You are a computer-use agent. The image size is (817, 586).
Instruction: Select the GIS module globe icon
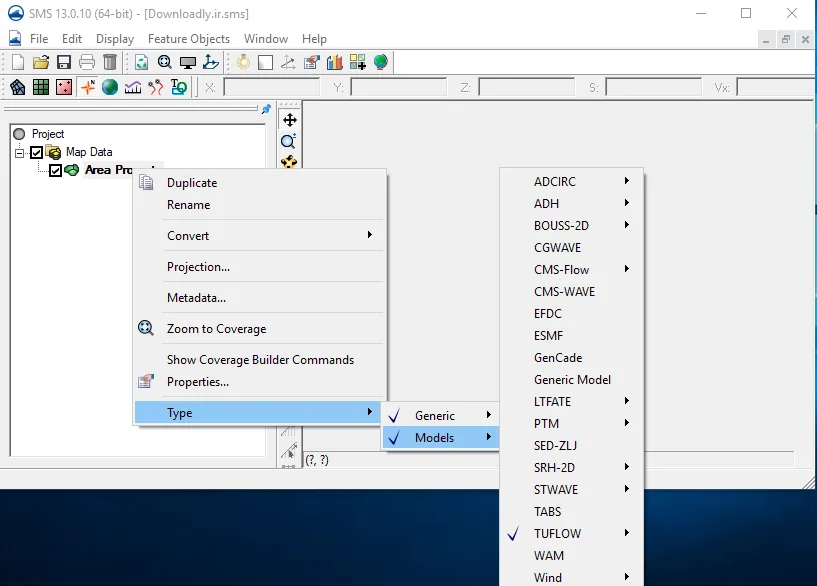[110, 87]
